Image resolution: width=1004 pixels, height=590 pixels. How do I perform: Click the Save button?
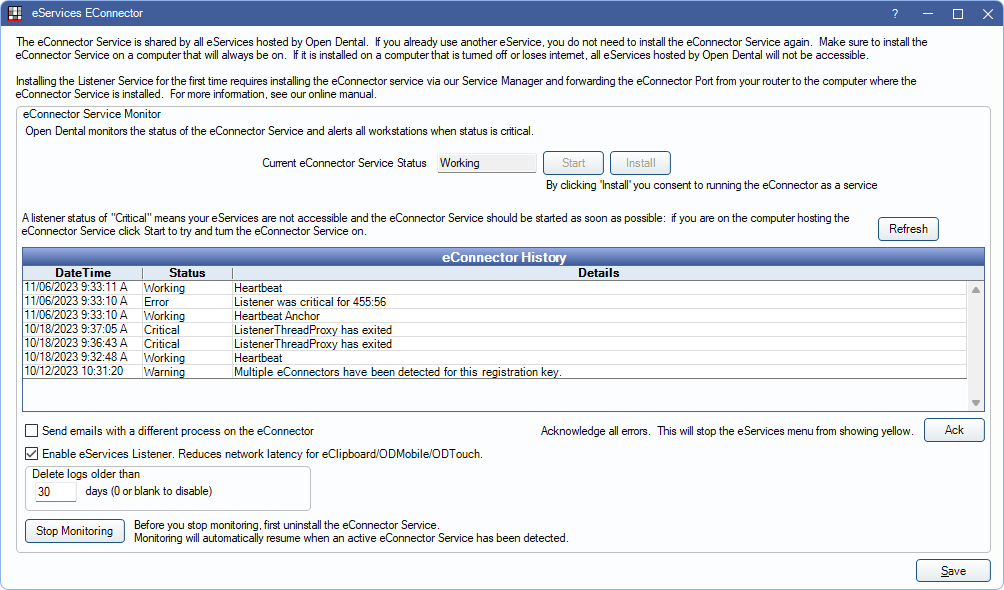pyautogui.click(x=952, y=571)
